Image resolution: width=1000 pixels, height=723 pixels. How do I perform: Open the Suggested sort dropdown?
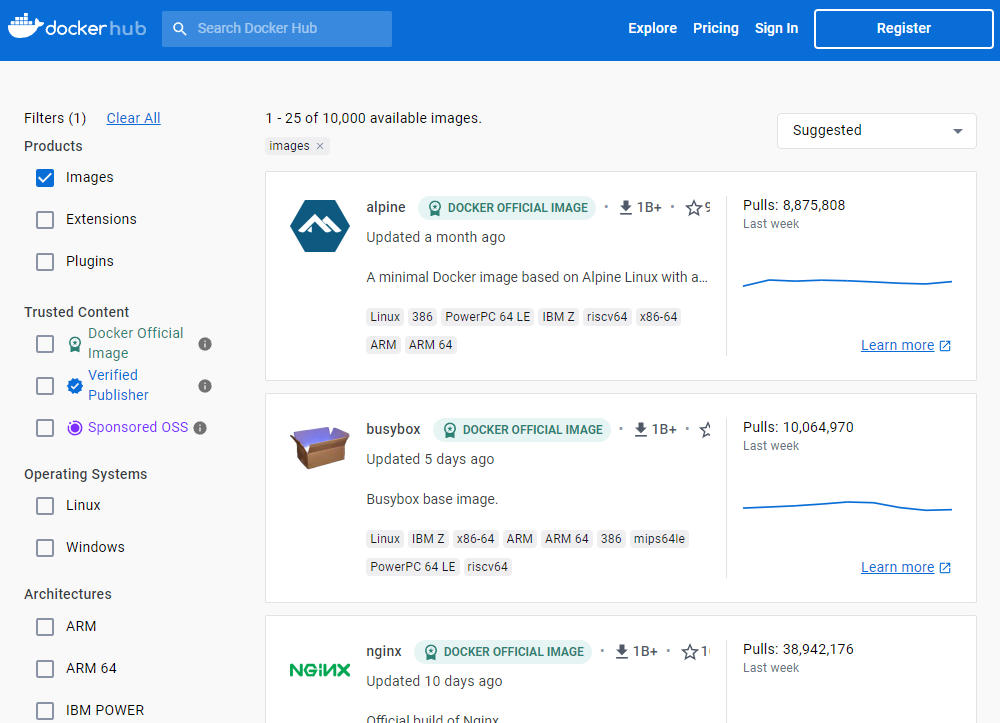(x=876, y=131)
